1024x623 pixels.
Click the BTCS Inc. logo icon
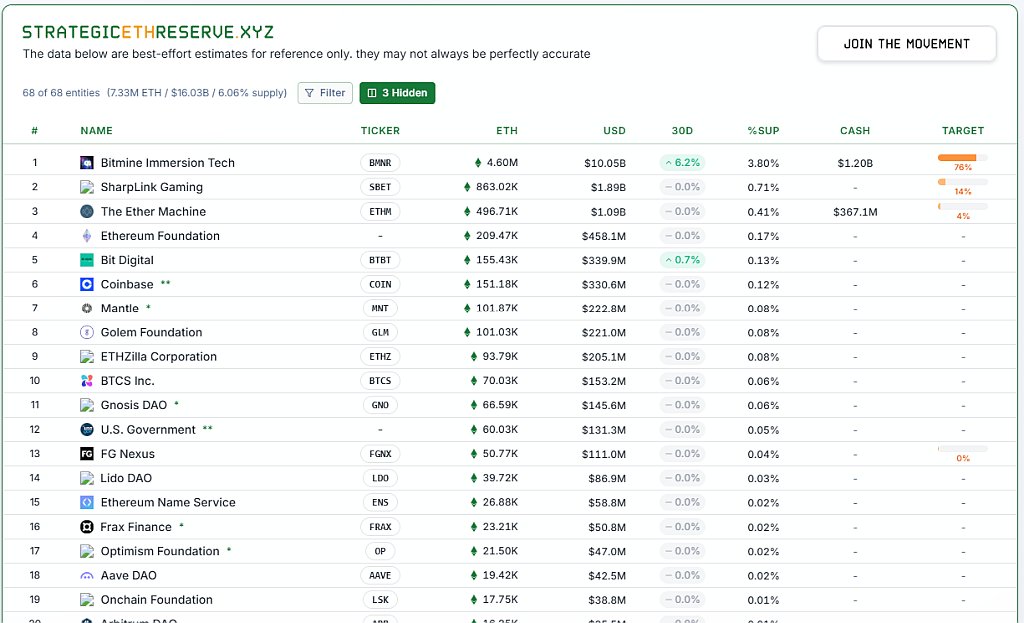coord(87,381)
